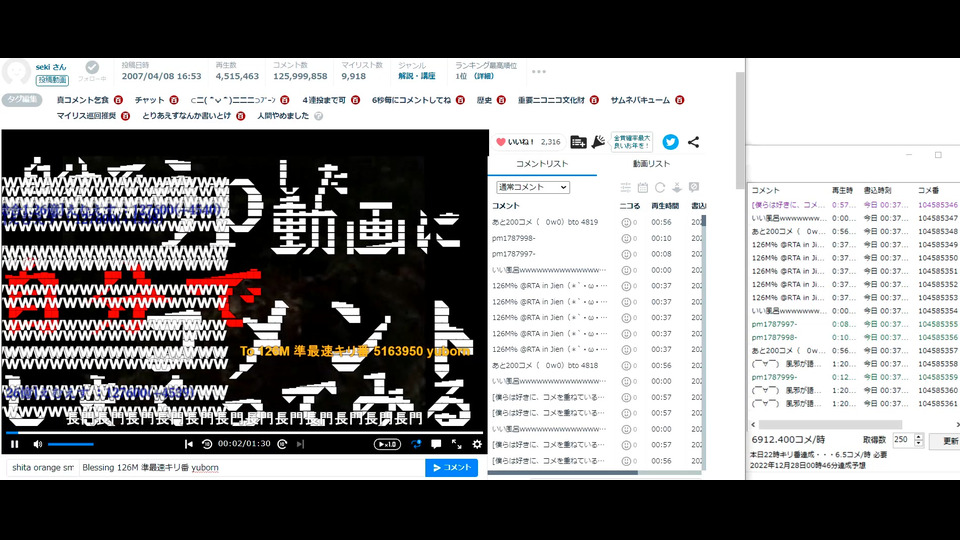This screenshot has height=540, width=960.
Task: Click the page's vertical scrollbar
Action: point(740,130)
